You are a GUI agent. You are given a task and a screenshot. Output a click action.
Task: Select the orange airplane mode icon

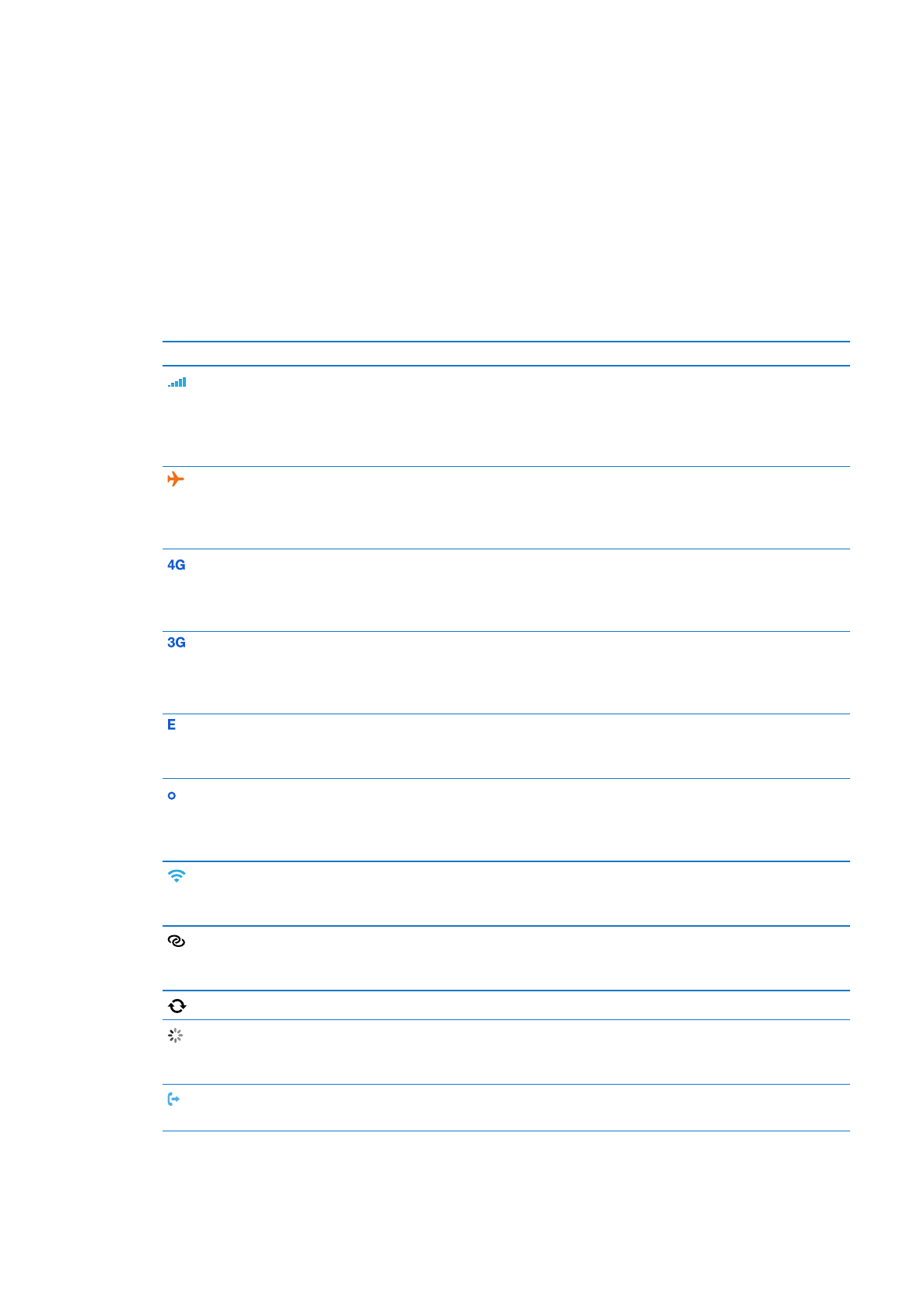(x=176, y=479)
